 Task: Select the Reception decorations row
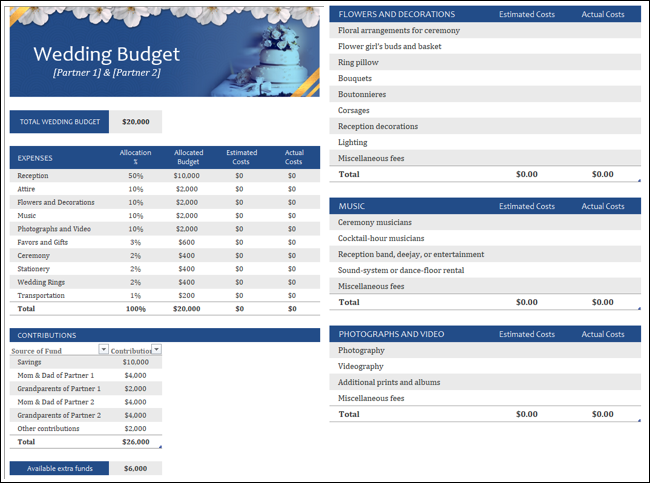point(485,126)
